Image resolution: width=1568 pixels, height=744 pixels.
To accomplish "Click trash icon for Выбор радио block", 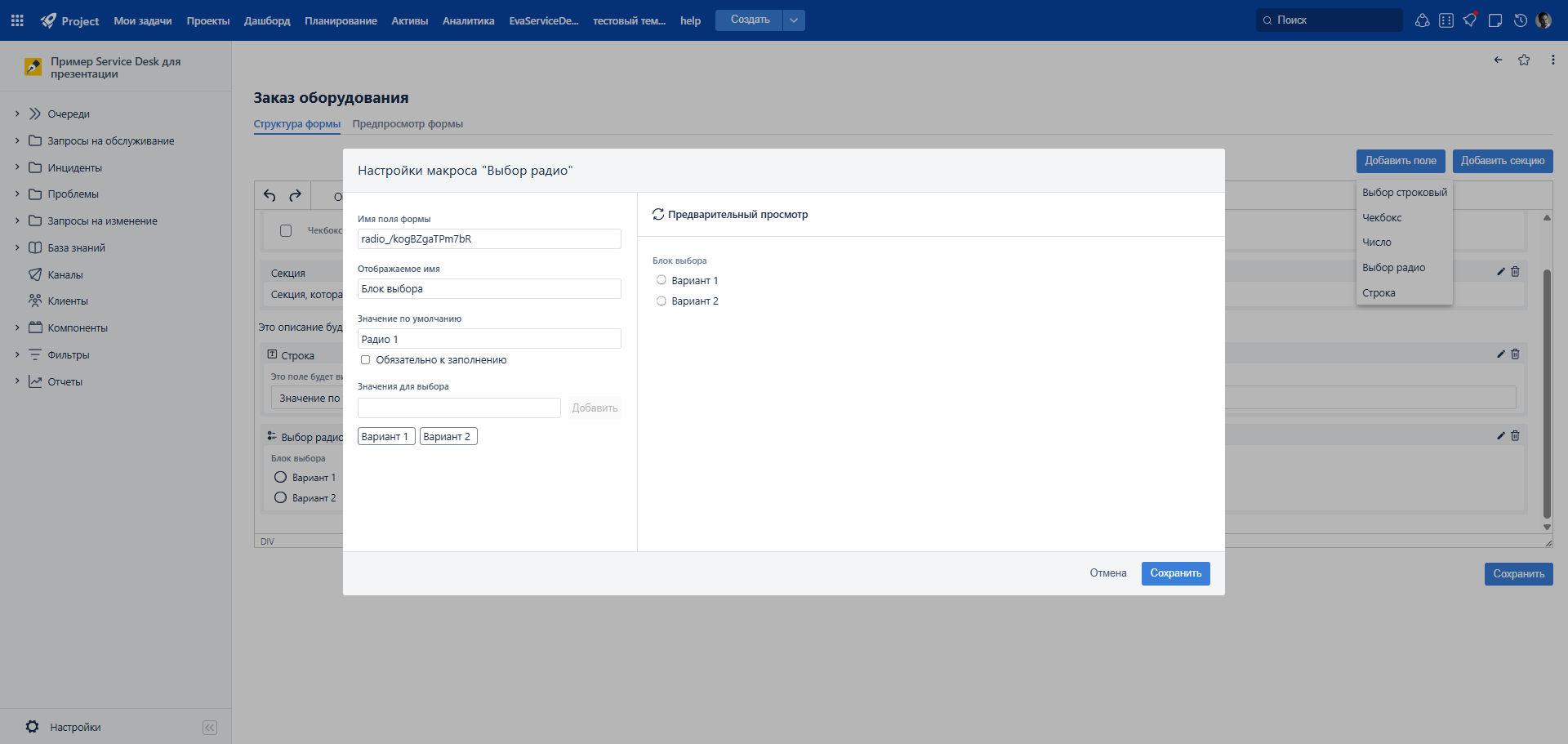I will click(x=1515, y=435).
